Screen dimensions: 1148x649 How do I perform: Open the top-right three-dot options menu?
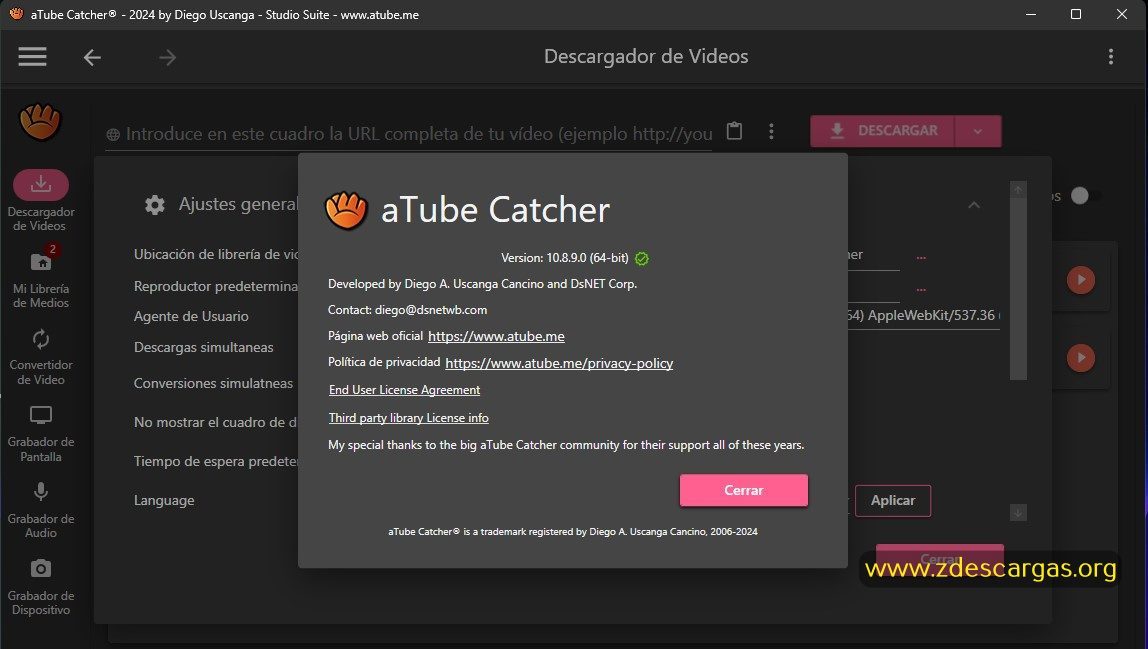click(x=1111, y=56)
